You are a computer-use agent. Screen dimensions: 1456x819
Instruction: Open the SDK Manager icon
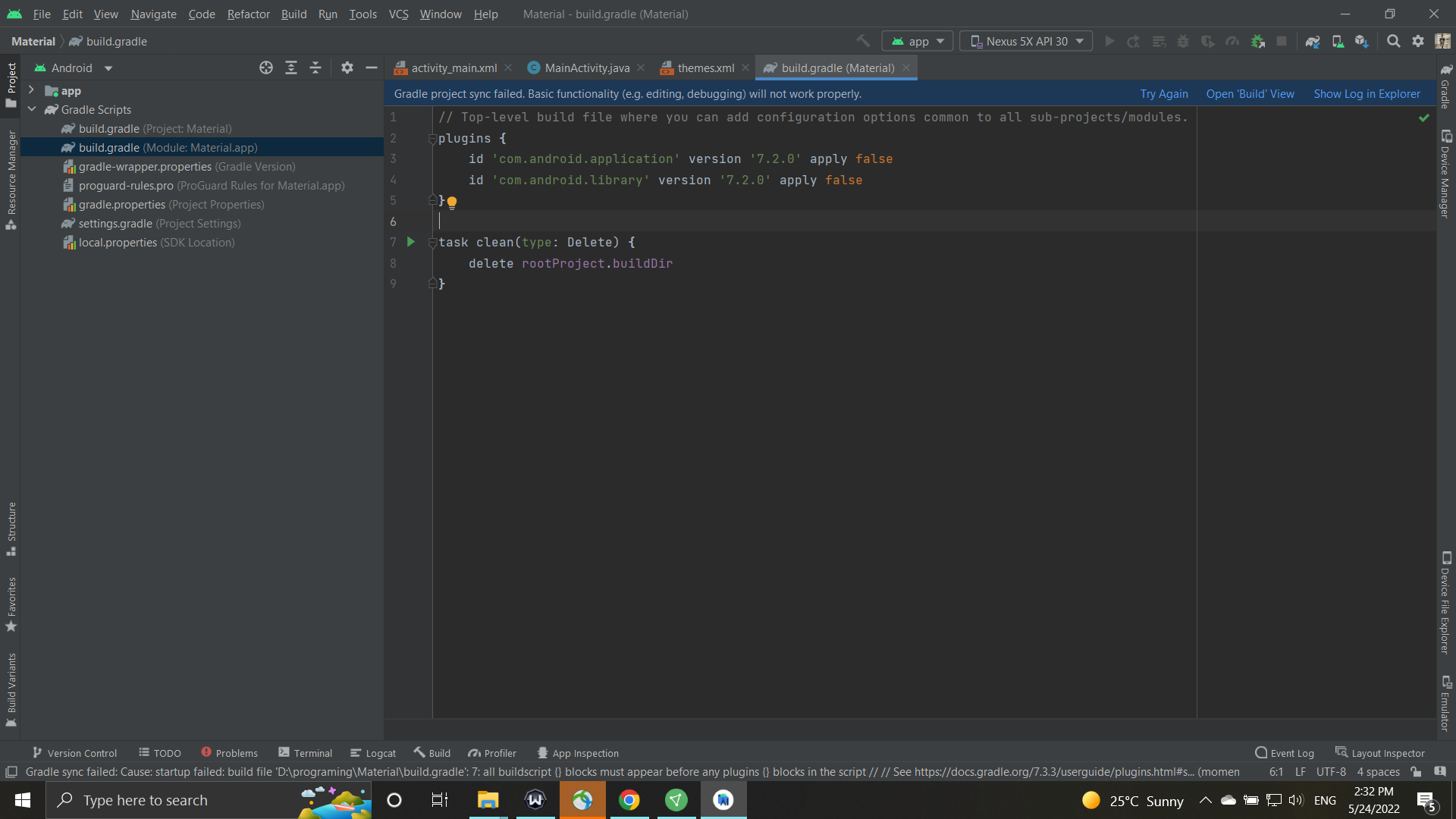[x=1362, y=41]
